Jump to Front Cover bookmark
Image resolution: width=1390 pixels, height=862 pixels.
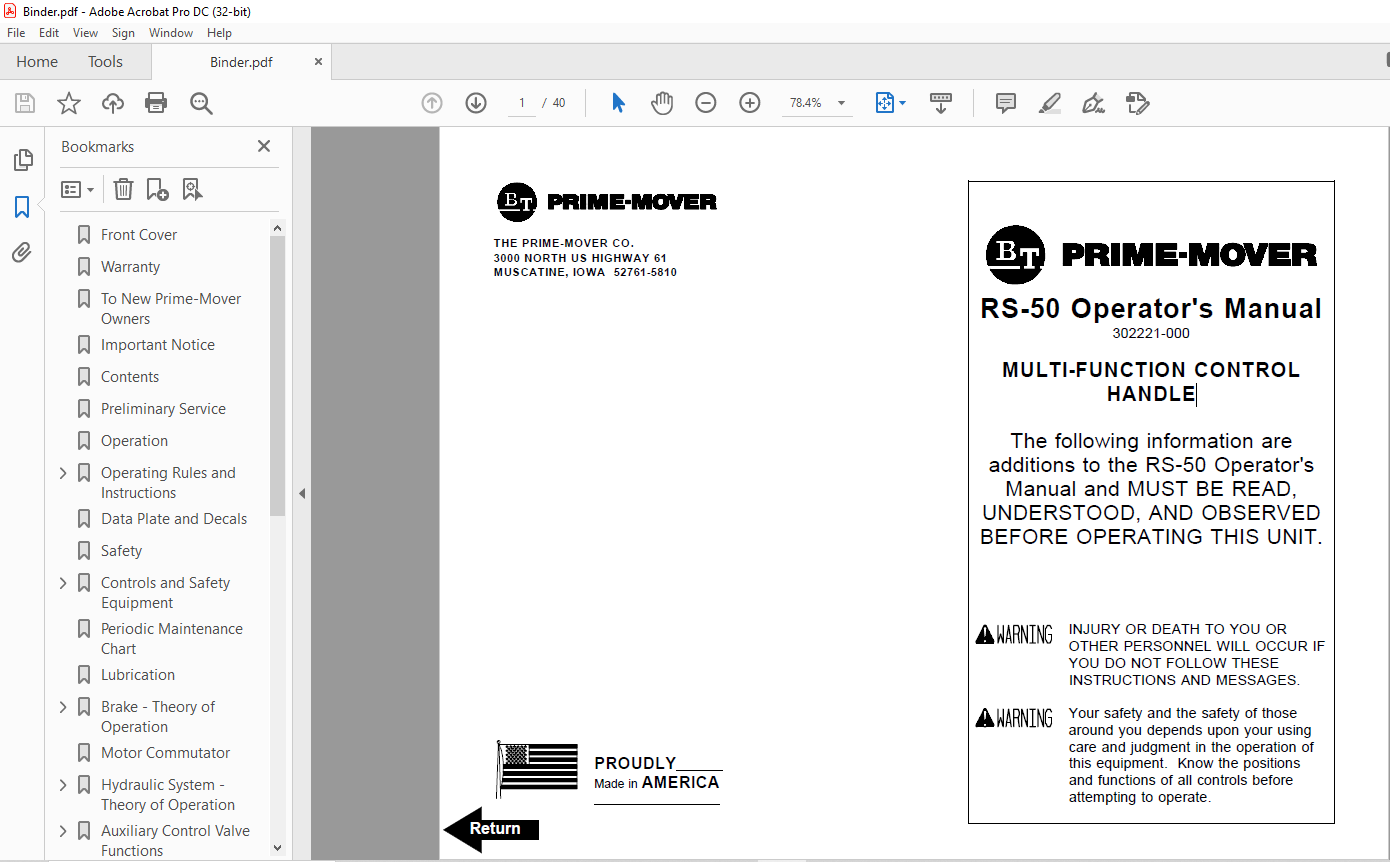pos(139,235)
